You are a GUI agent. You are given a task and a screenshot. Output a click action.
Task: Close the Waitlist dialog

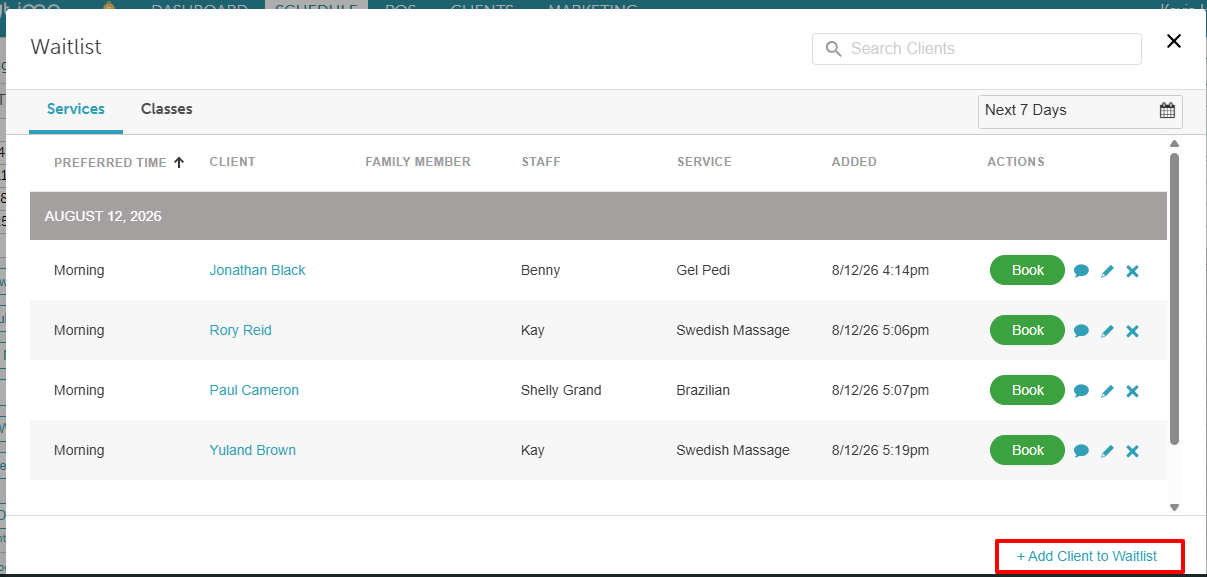[1174, 41]
